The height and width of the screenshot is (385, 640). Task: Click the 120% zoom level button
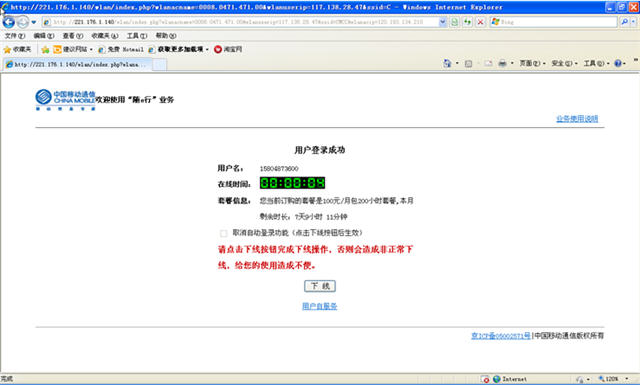(x=608, y=379)
